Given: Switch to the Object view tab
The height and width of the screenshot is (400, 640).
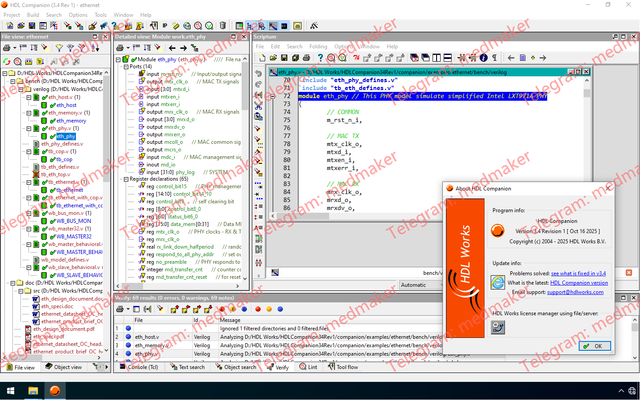Looking at the screenshot, I should pyautogui.click(x=64, y=367).
